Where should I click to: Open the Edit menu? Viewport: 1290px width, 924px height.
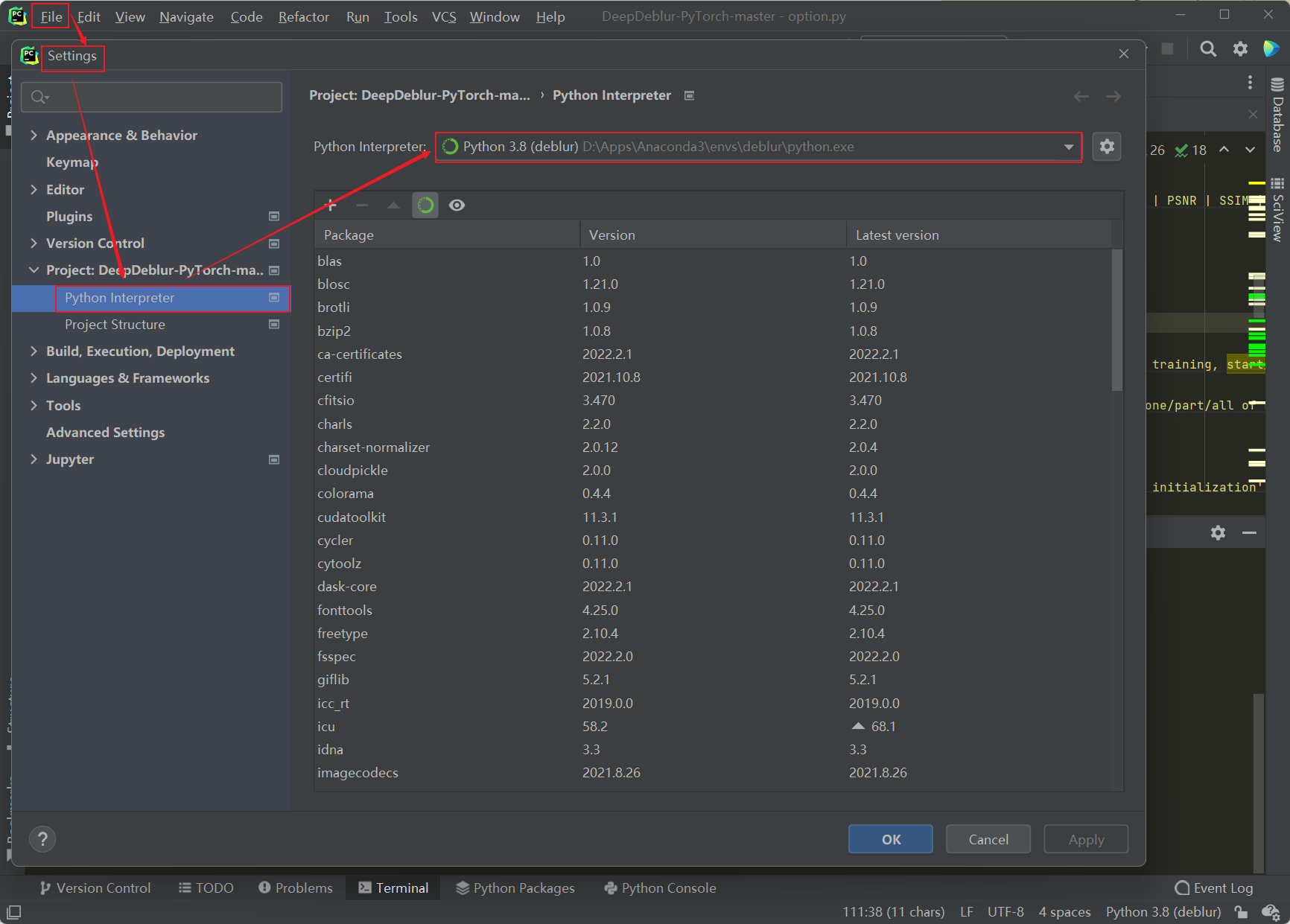click(89, 16)
